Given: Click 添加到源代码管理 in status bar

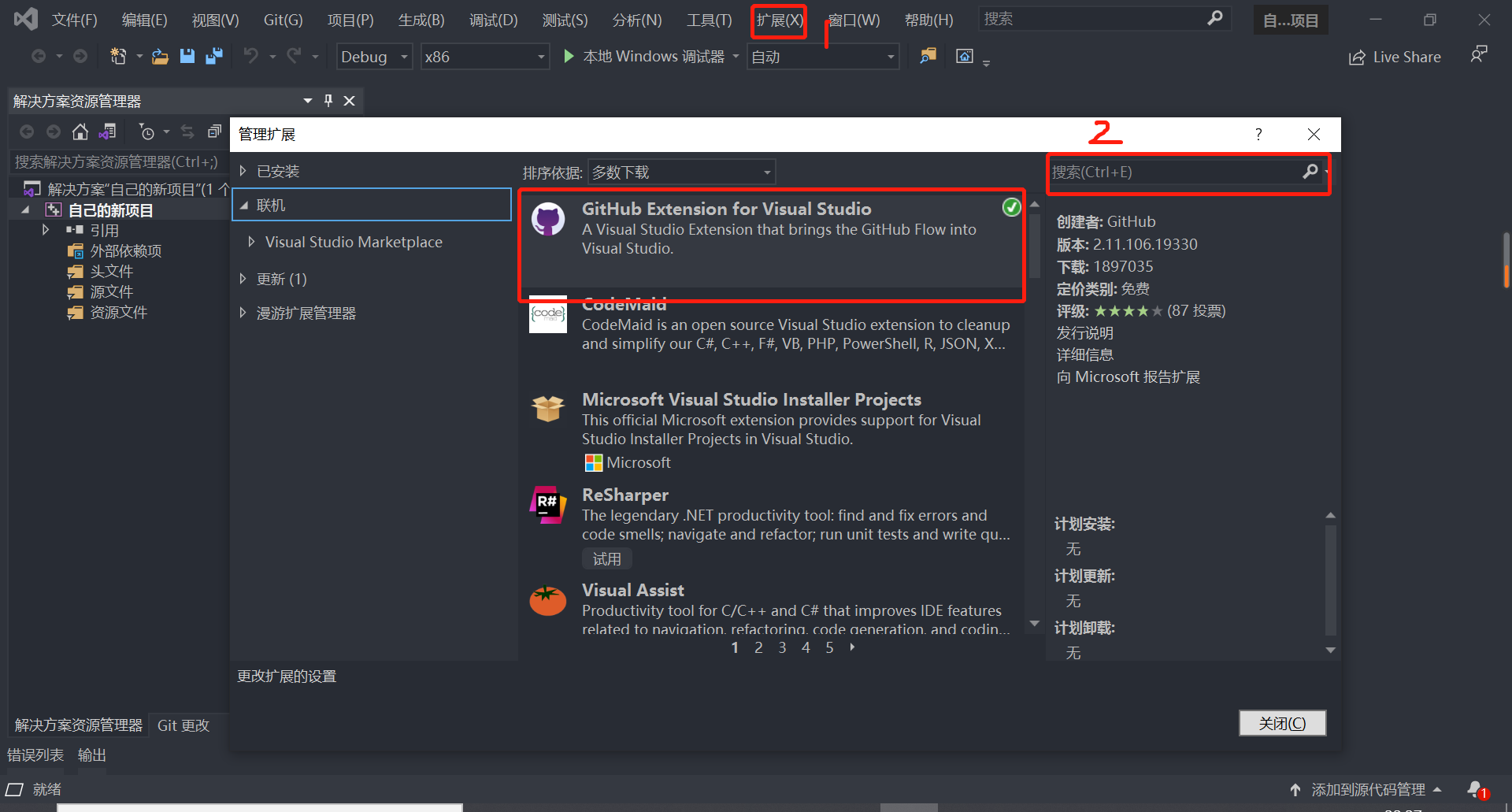Looking at the screenshot, I should click(x=1368, y=789).
